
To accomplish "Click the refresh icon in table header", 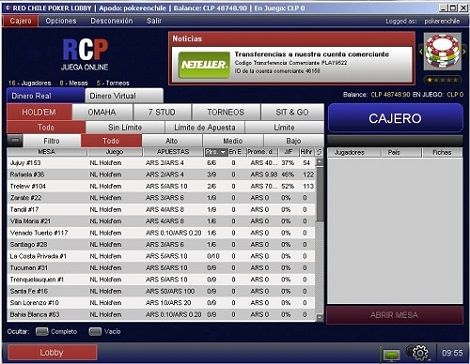I will 319,152.
